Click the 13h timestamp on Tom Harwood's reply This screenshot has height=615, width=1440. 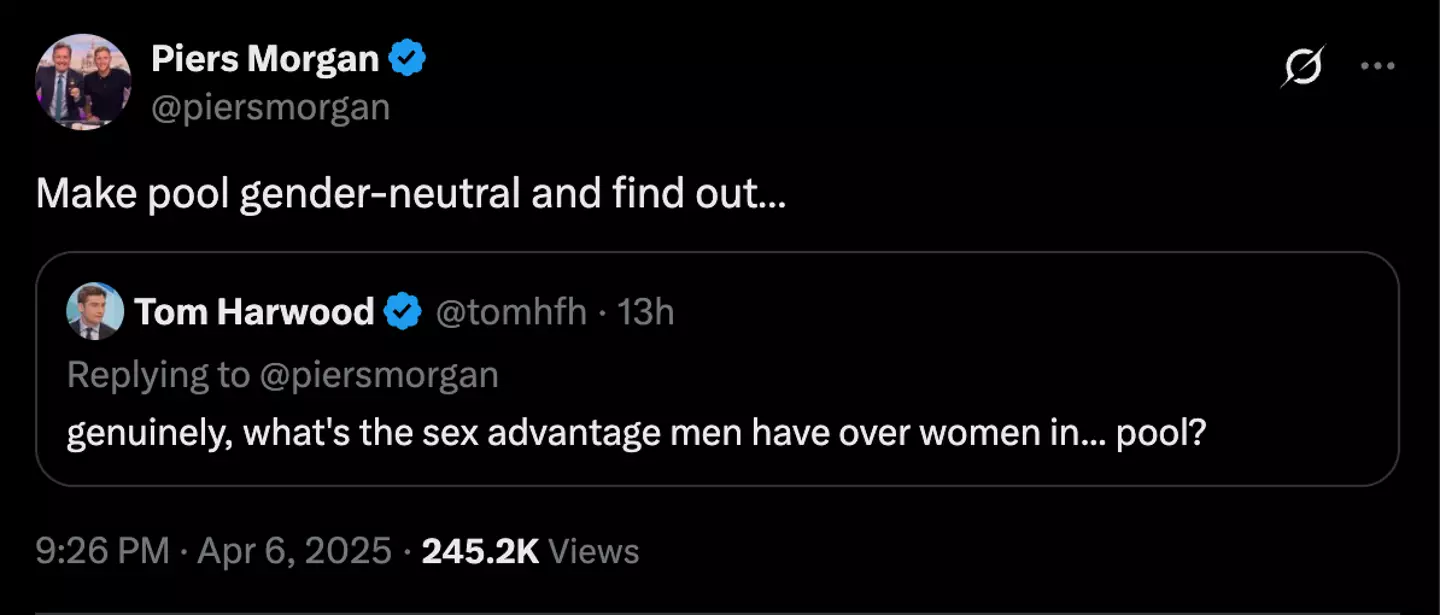(x=646, y=311)
